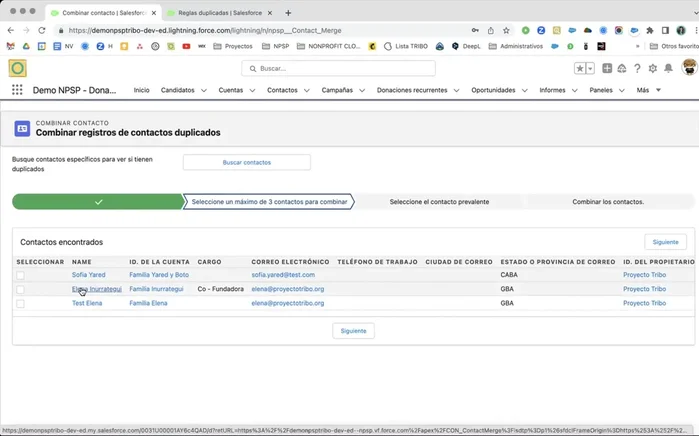
Task: Bookmark this page with star icon
Action: pyautogui.click(x=506, y=30)
